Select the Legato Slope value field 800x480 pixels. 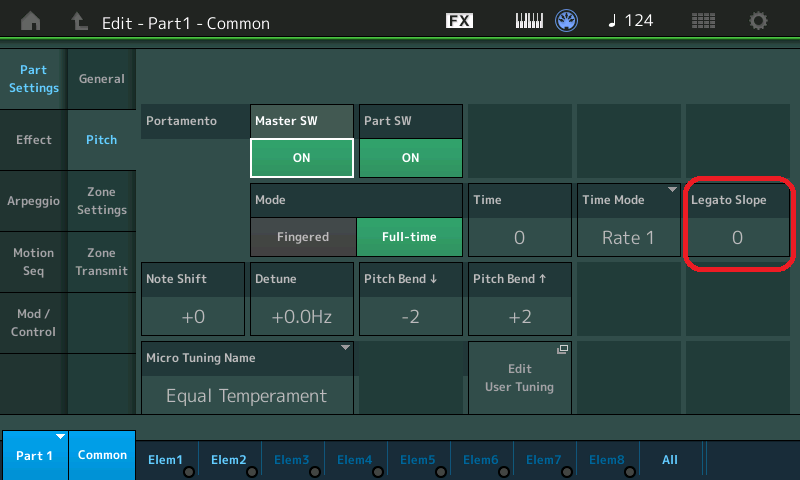[736, 237]
